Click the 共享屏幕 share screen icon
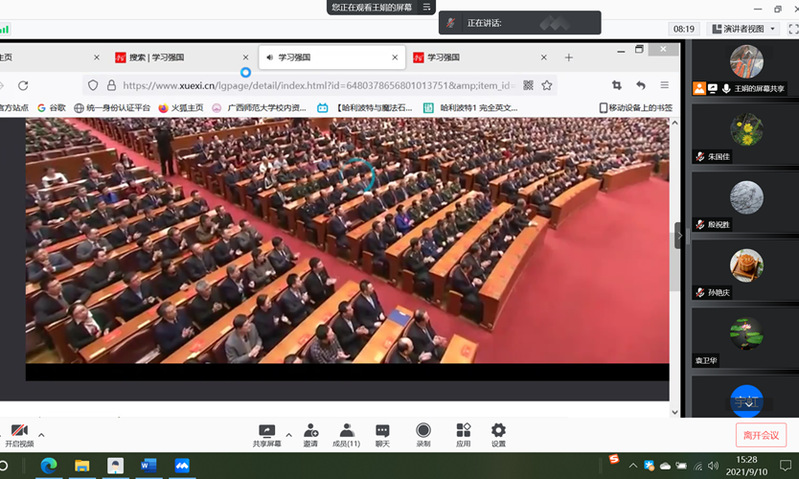Viewport: 799px width, 479px height. [x=266, y=432]
